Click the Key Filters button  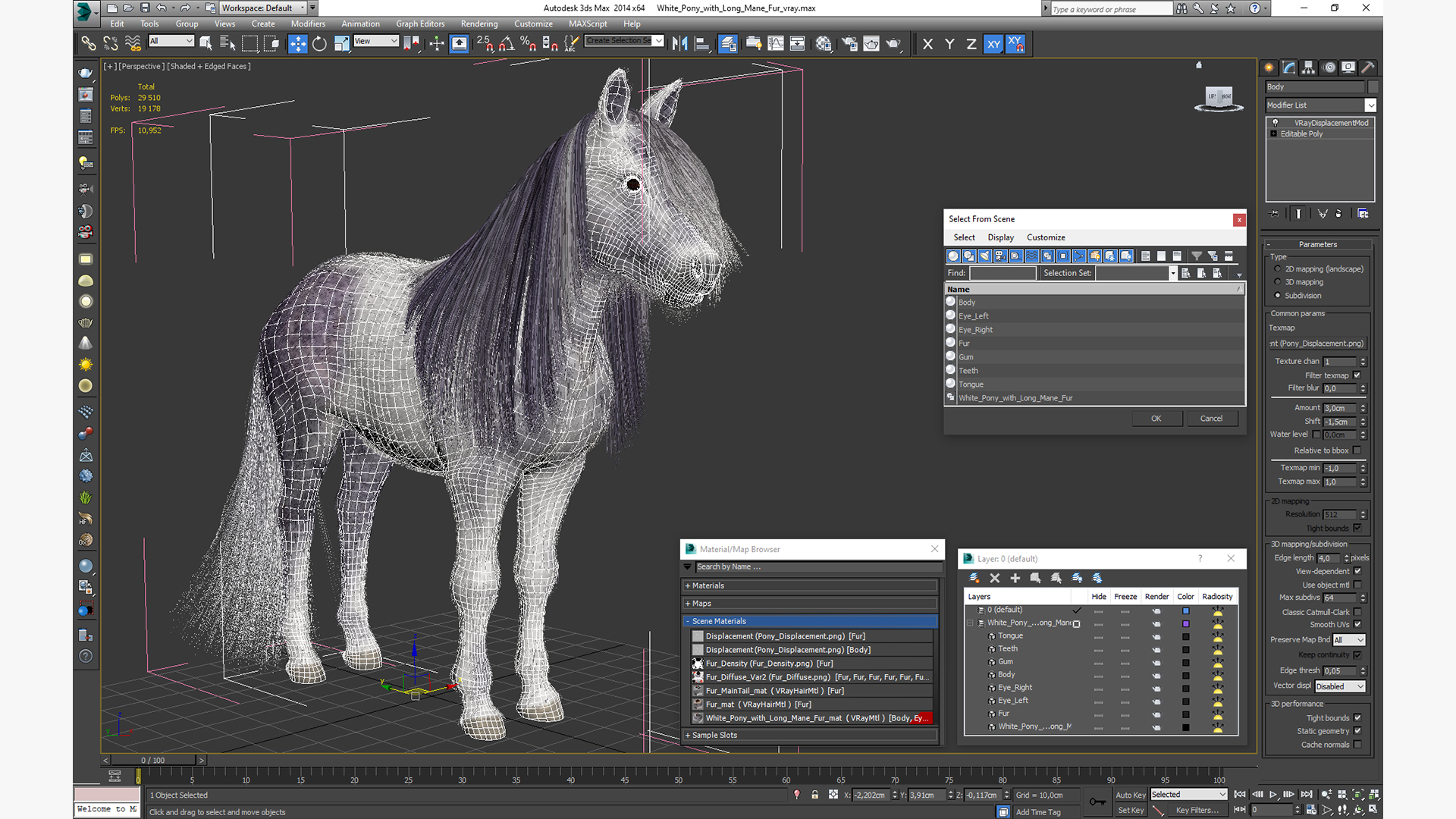click(1197, 810)
